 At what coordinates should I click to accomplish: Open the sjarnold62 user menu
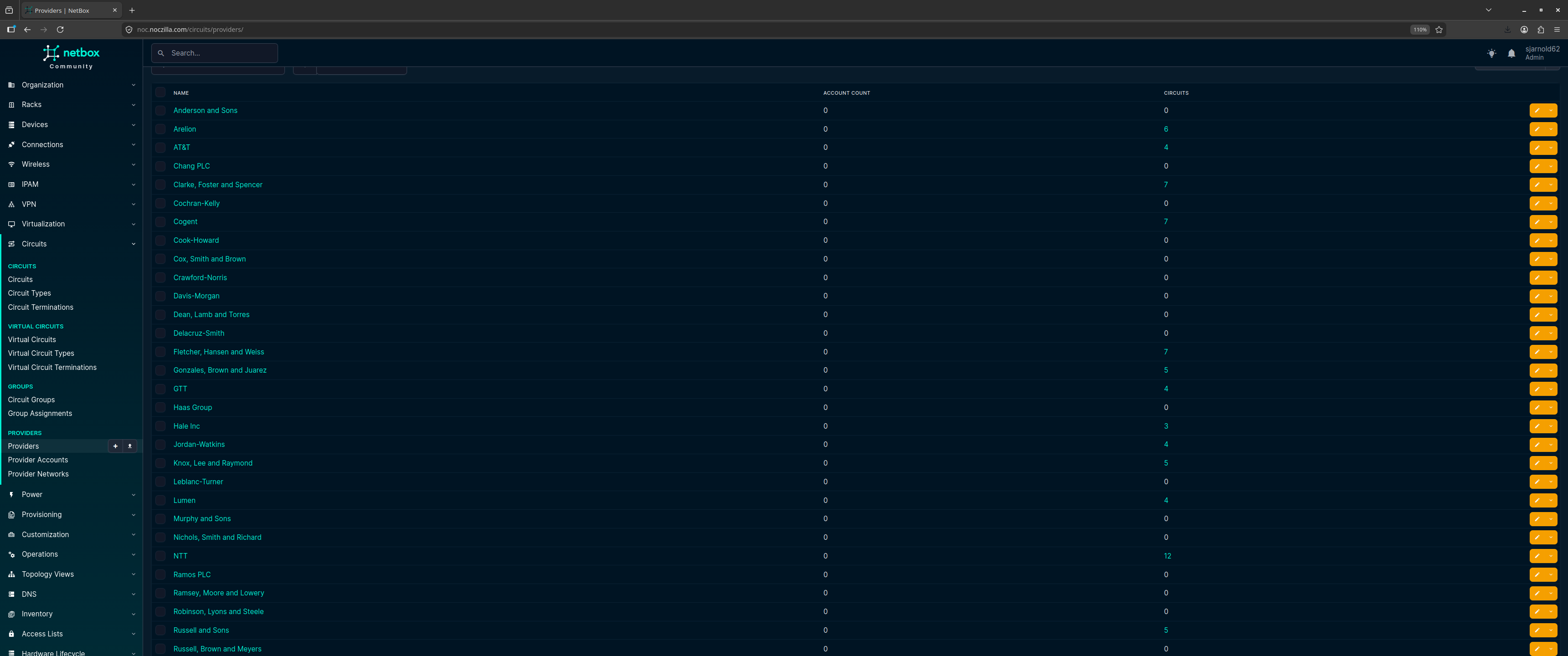[x=1542, y=53]
